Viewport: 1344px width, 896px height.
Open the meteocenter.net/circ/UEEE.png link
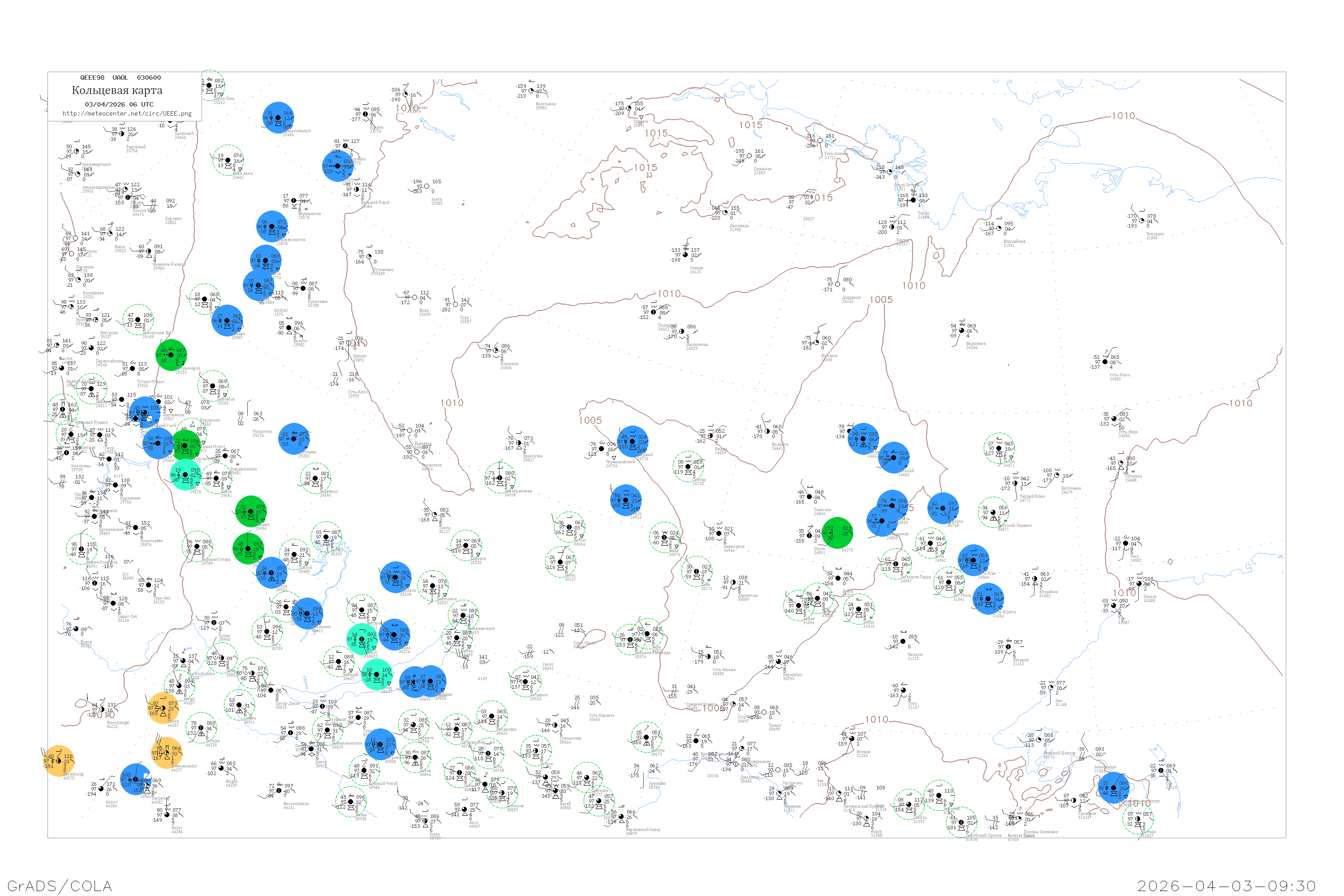click(127, 113)
